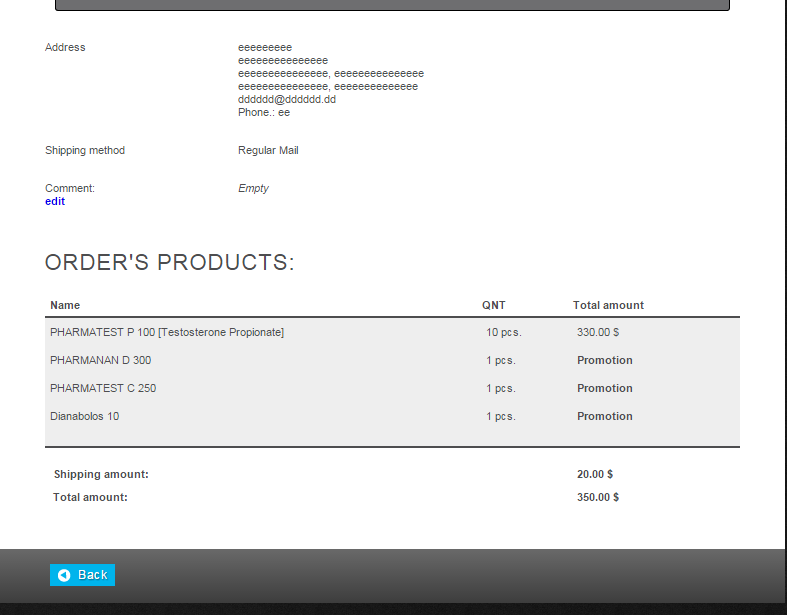Click the Name column header
Viewport: 787px width, 615px height.
coord(65,305)
